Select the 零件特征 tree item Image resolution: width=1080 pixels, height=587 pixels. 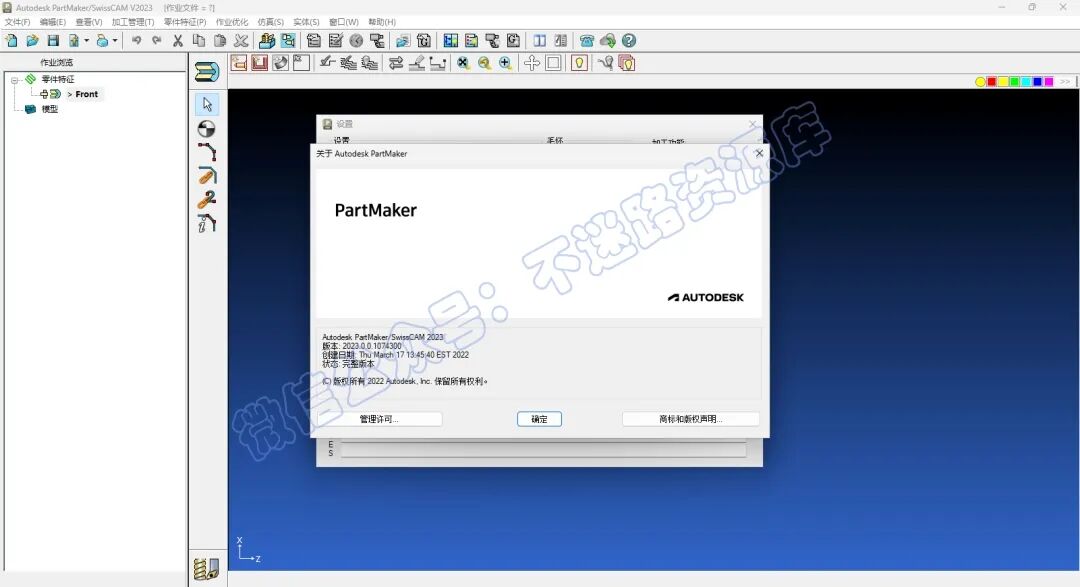58,79
